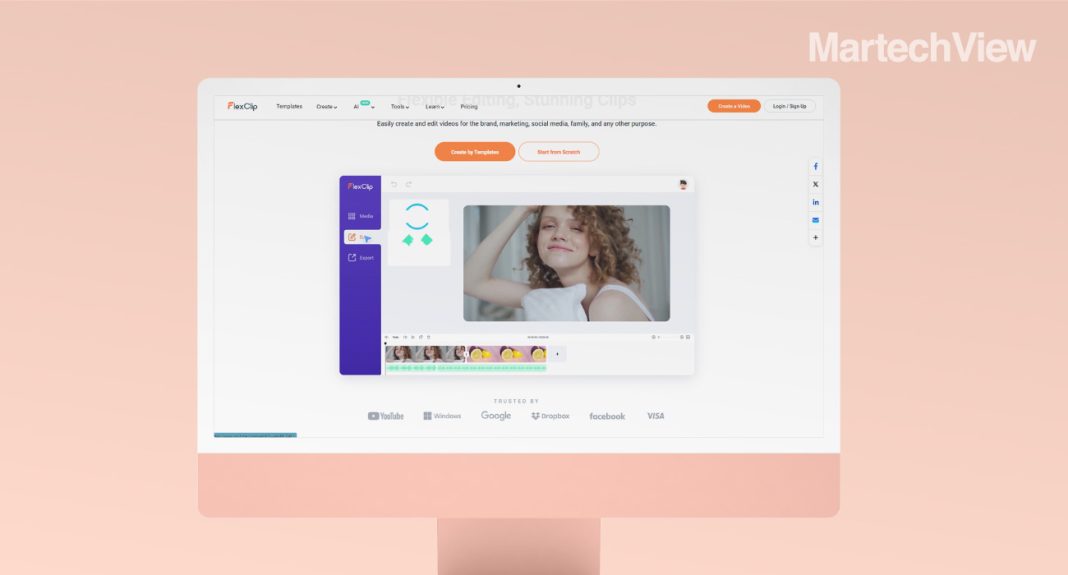
Task: Expand the Tools dropdown menu
Action: (400, 106)
